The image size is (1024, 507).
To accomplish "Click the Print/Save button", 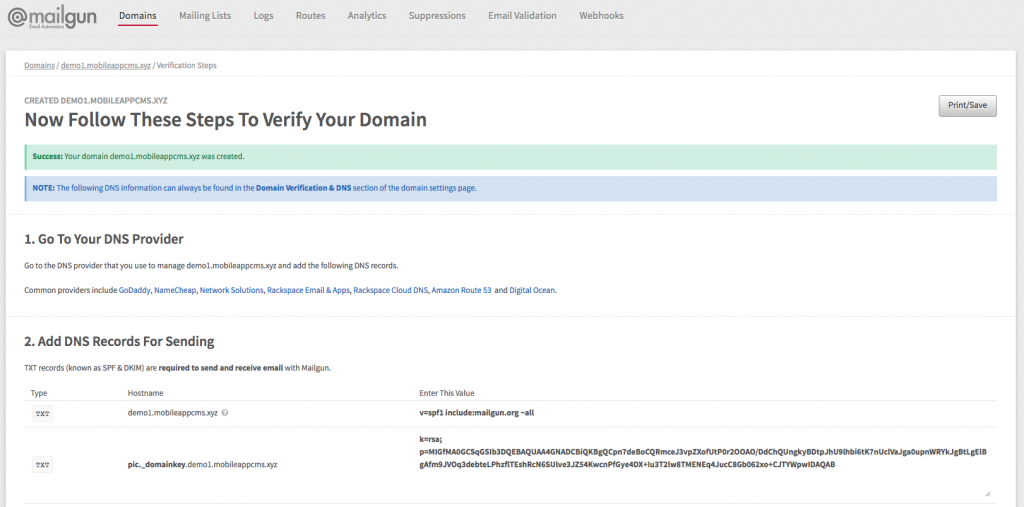I will (967, 105).
